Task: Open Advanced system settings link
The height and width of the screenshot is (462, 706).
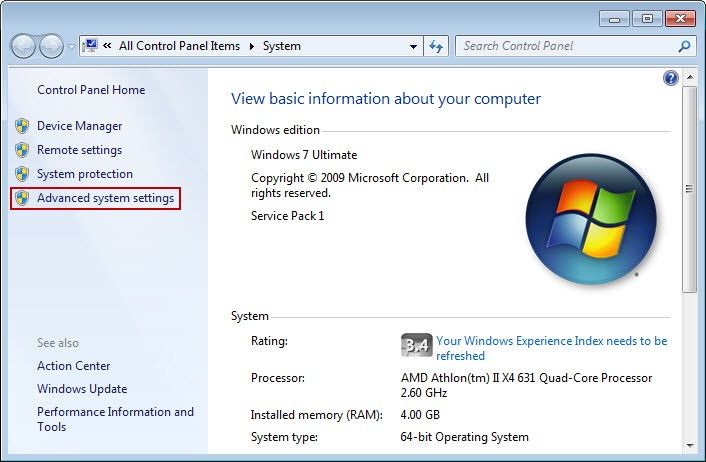Action: coord(105,198)
